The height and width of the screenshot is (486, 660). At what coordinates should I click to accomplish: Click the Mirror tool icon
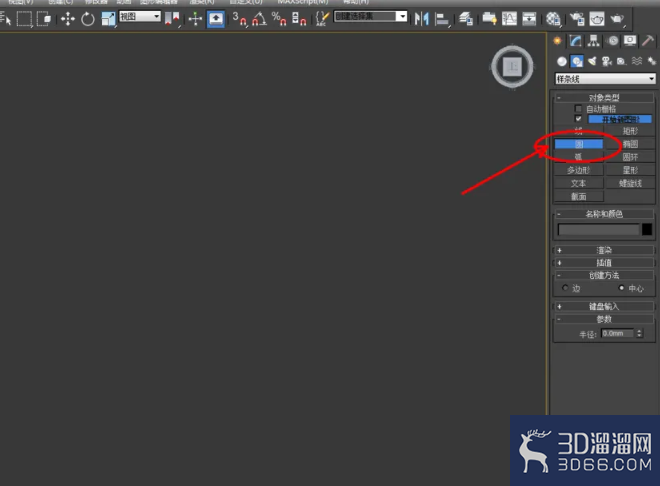tap(421, 19)
